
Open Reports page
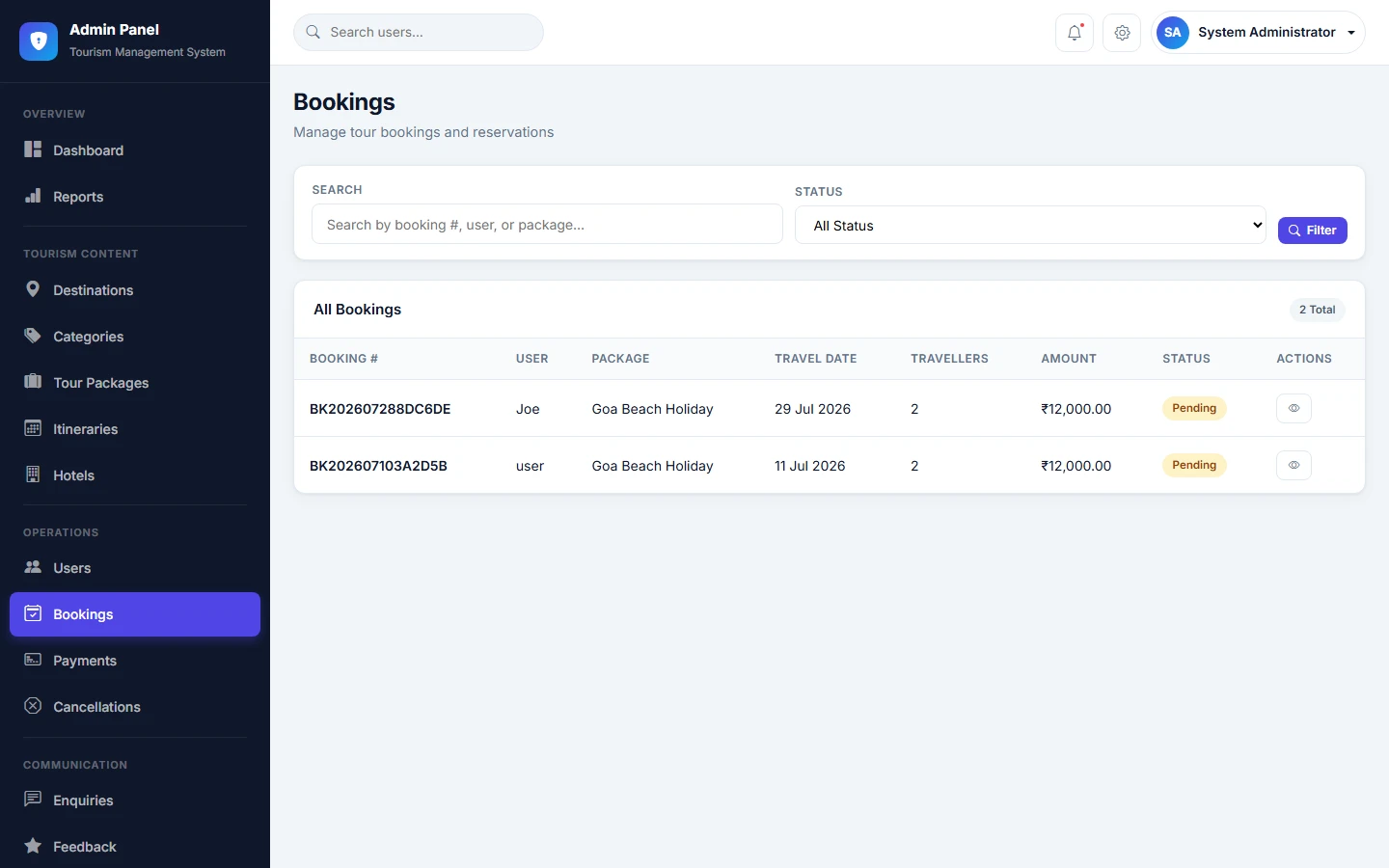(x=135, y=197)
